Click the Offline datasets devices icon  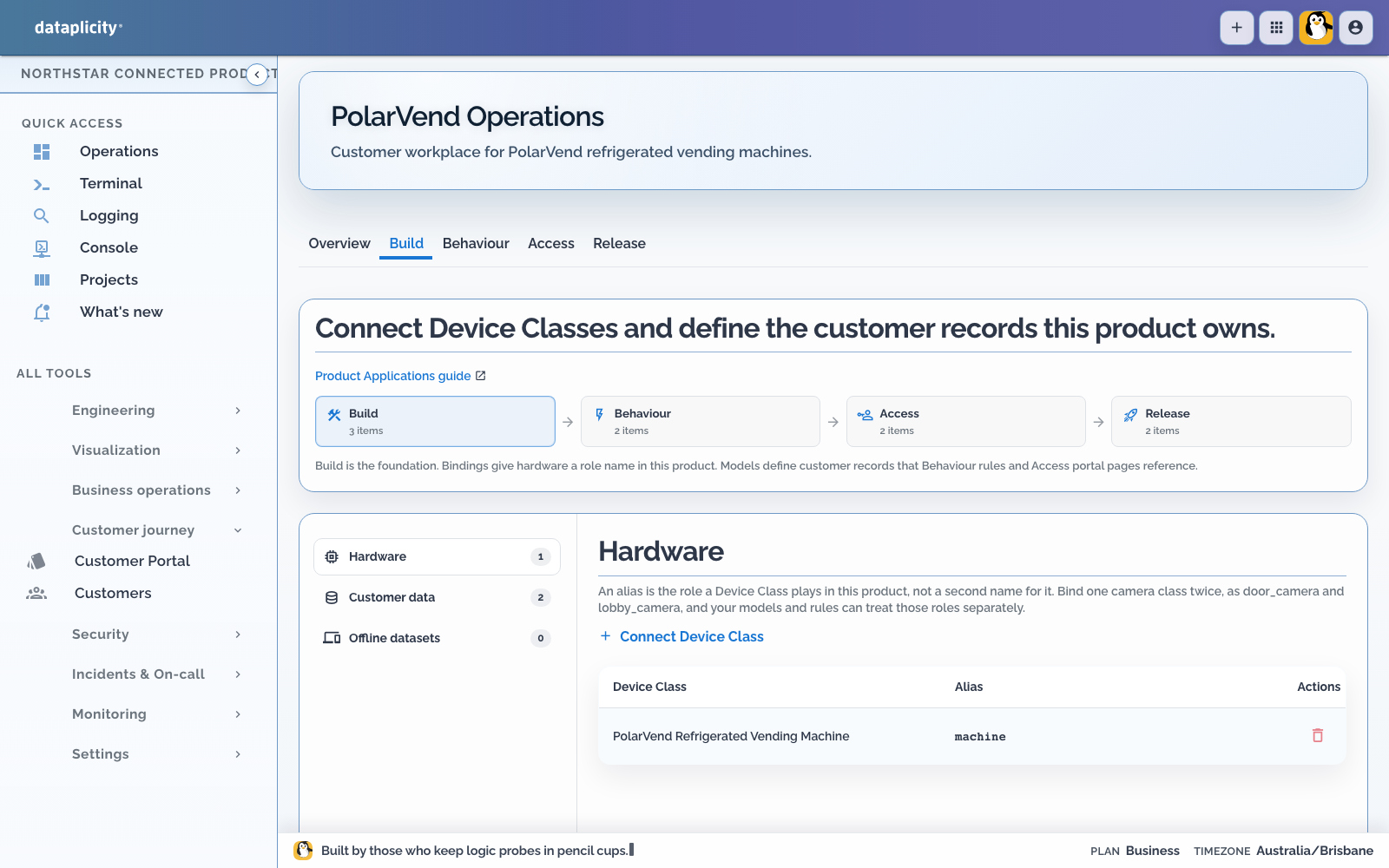332,638
